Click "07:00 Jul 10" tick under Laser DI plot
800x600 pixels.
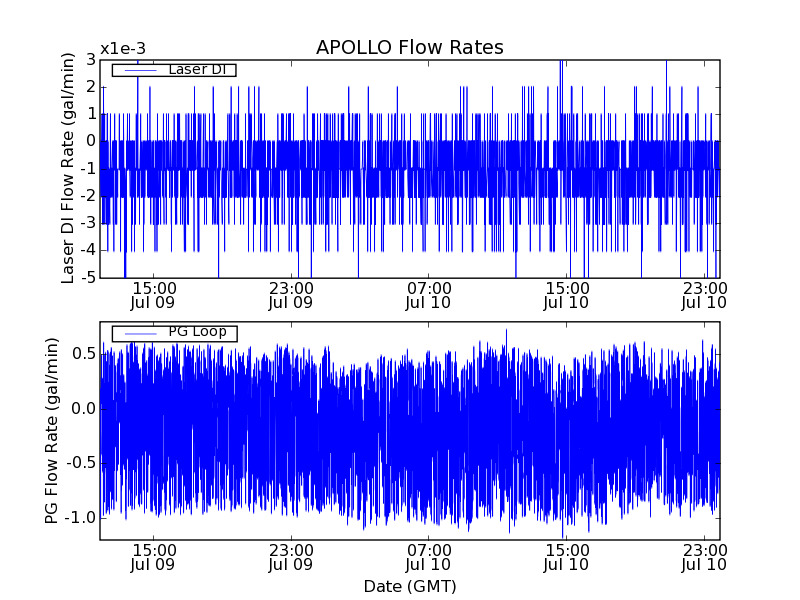point(429,295)
